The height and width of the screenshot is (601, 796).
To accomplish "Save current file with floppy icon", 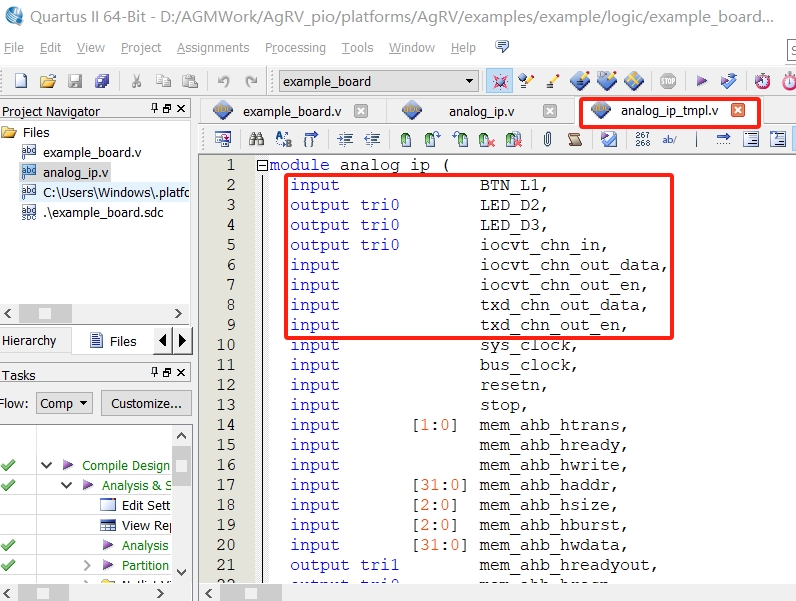I will coord(75,81).
